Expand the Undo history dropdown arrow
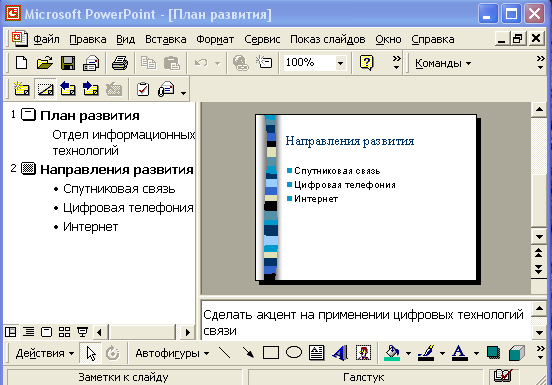The height and width of the screenshot is (385, 552). point(218,63)
